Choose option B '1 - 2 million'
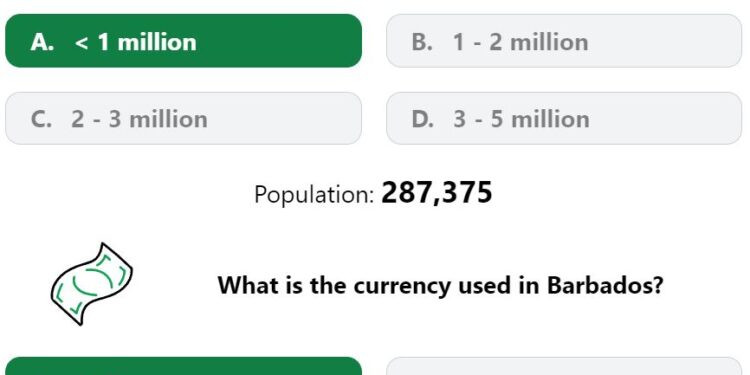The width and height of the screenshot is (750, 375). point(564,41)
